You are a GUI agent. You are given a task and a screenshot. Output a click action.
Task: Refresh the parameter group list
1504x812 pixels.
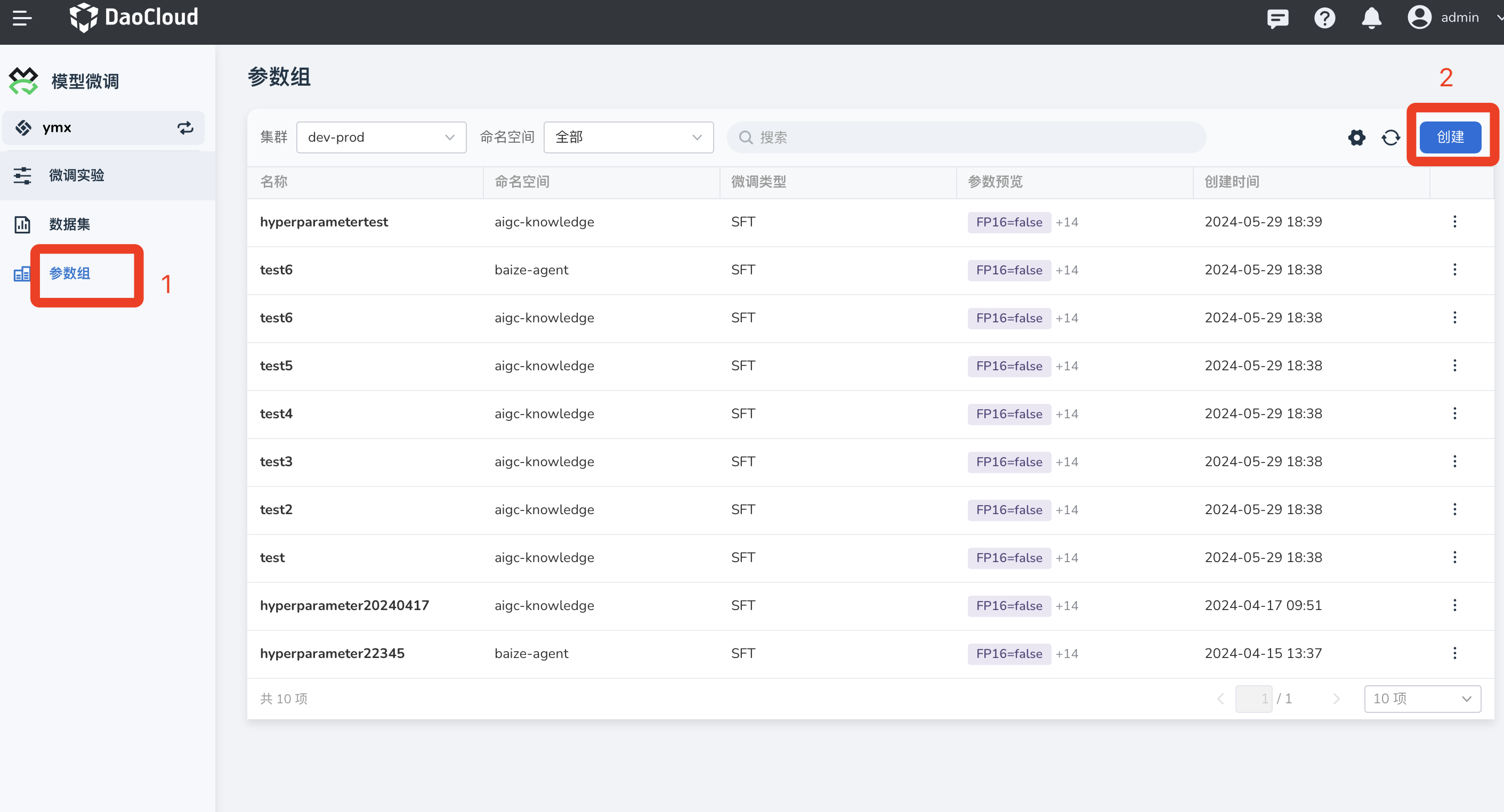tap(1390, 138)
